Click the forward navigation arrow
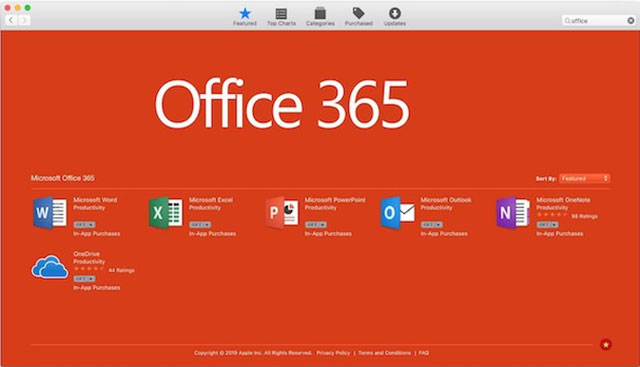640x367 pixels. 24,20
